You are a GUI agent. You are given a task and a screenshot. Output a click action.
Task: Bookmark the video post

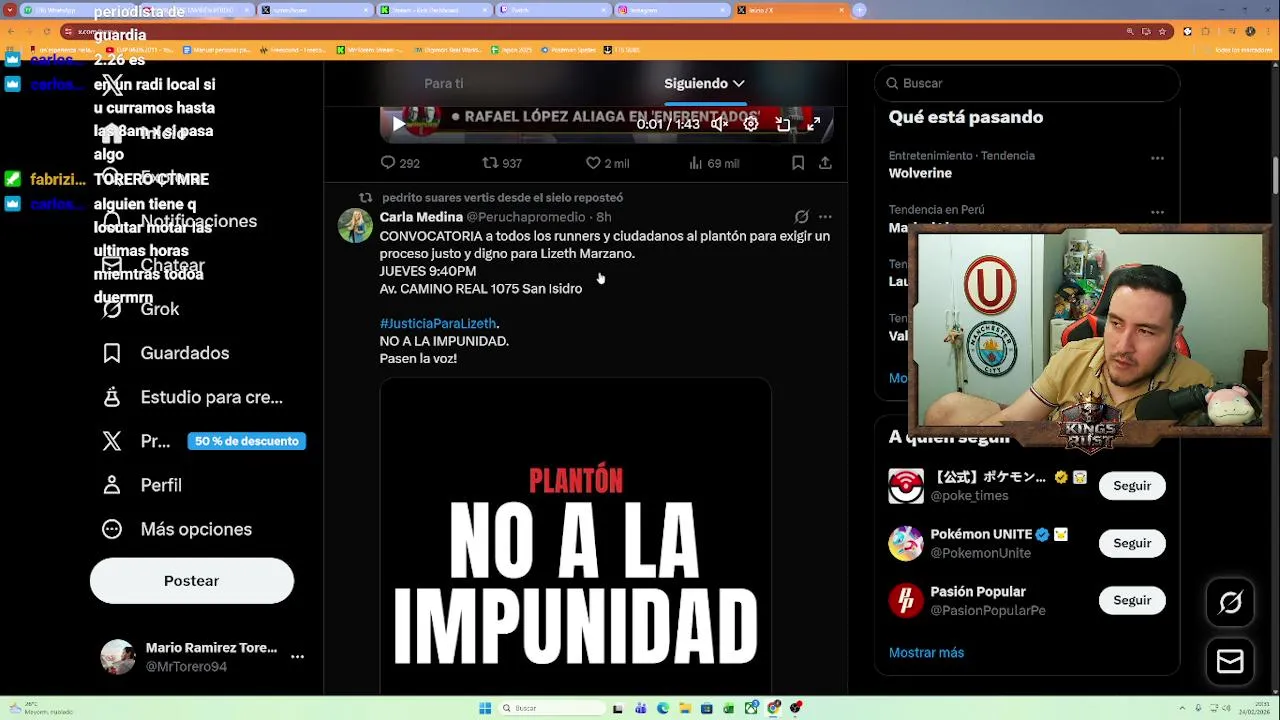[798, 163]
